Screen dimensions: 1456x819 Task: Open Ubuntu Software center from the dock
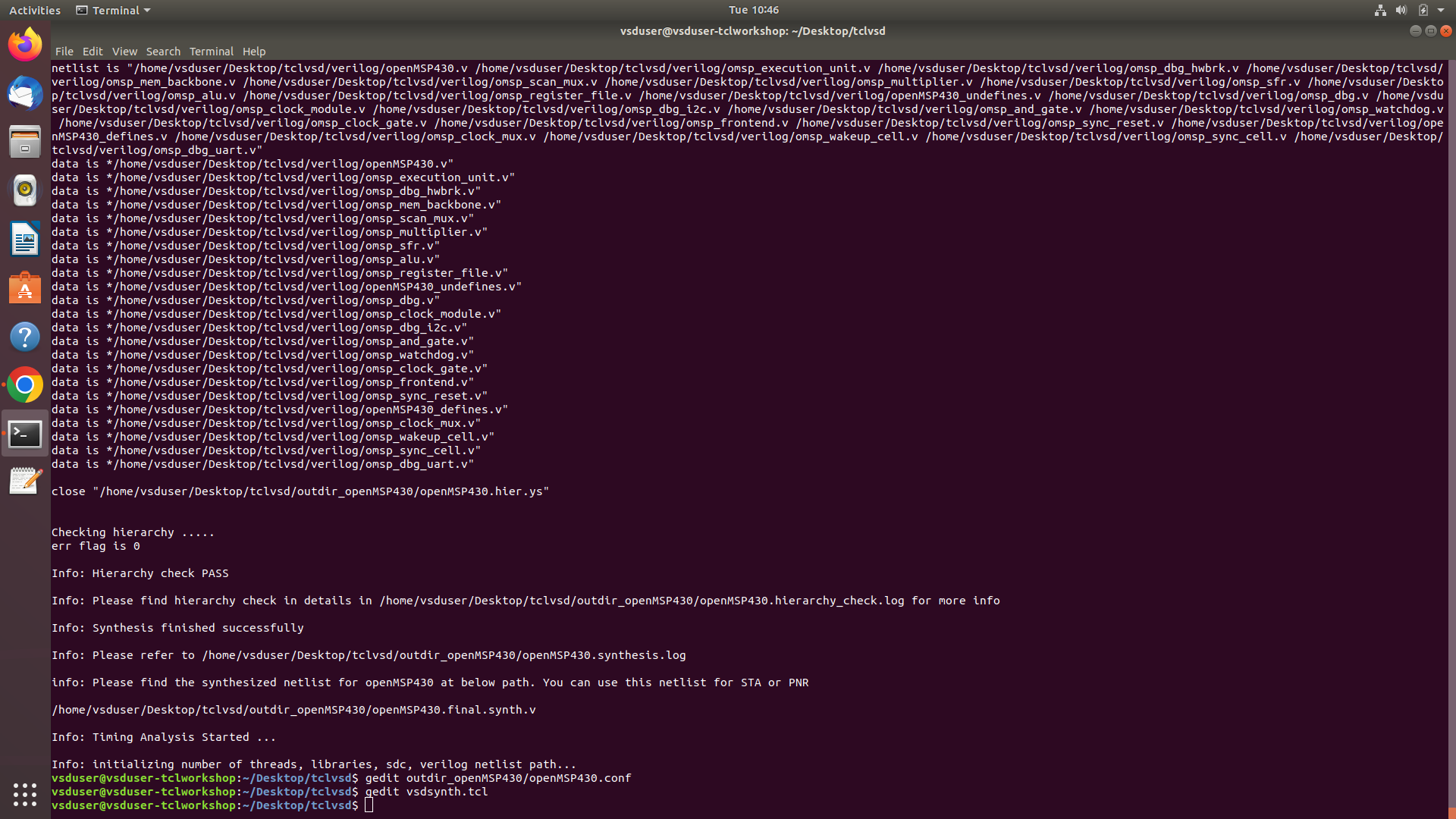point(25,288)
